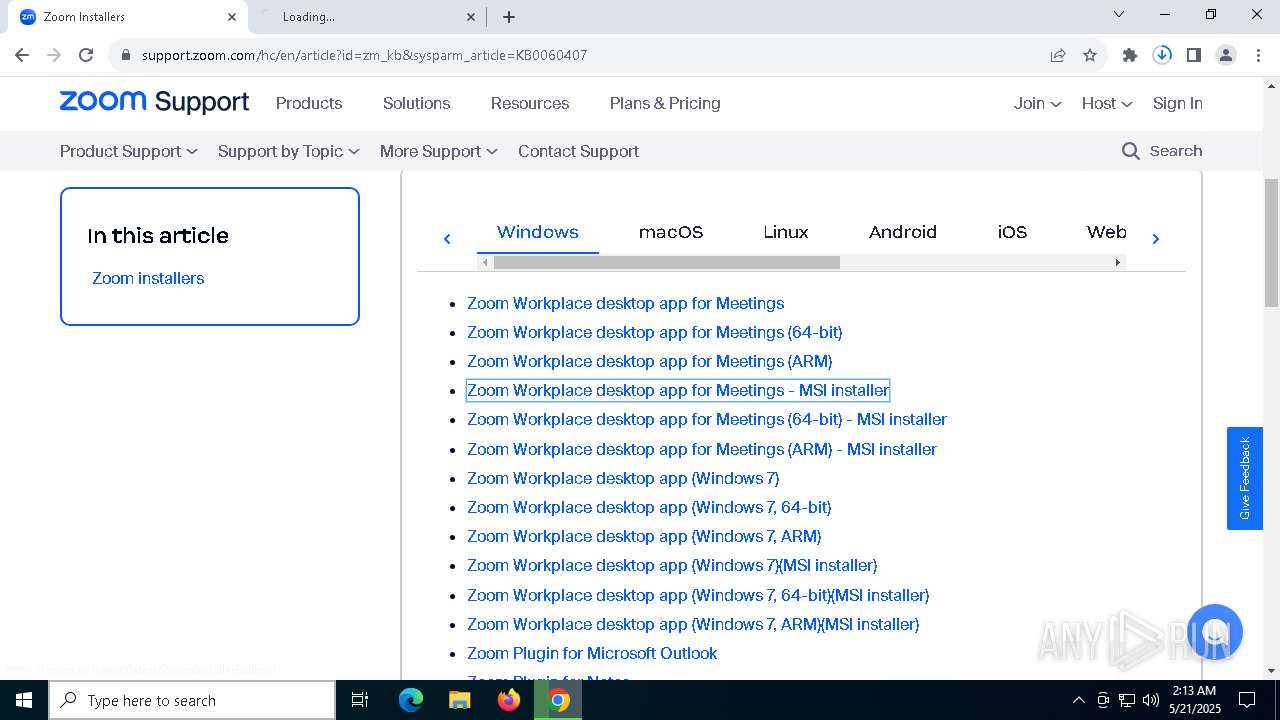The image size is (1280, 720).
Task: Open Chrome's three-dot menu
Action: [x=1257, y=55]
